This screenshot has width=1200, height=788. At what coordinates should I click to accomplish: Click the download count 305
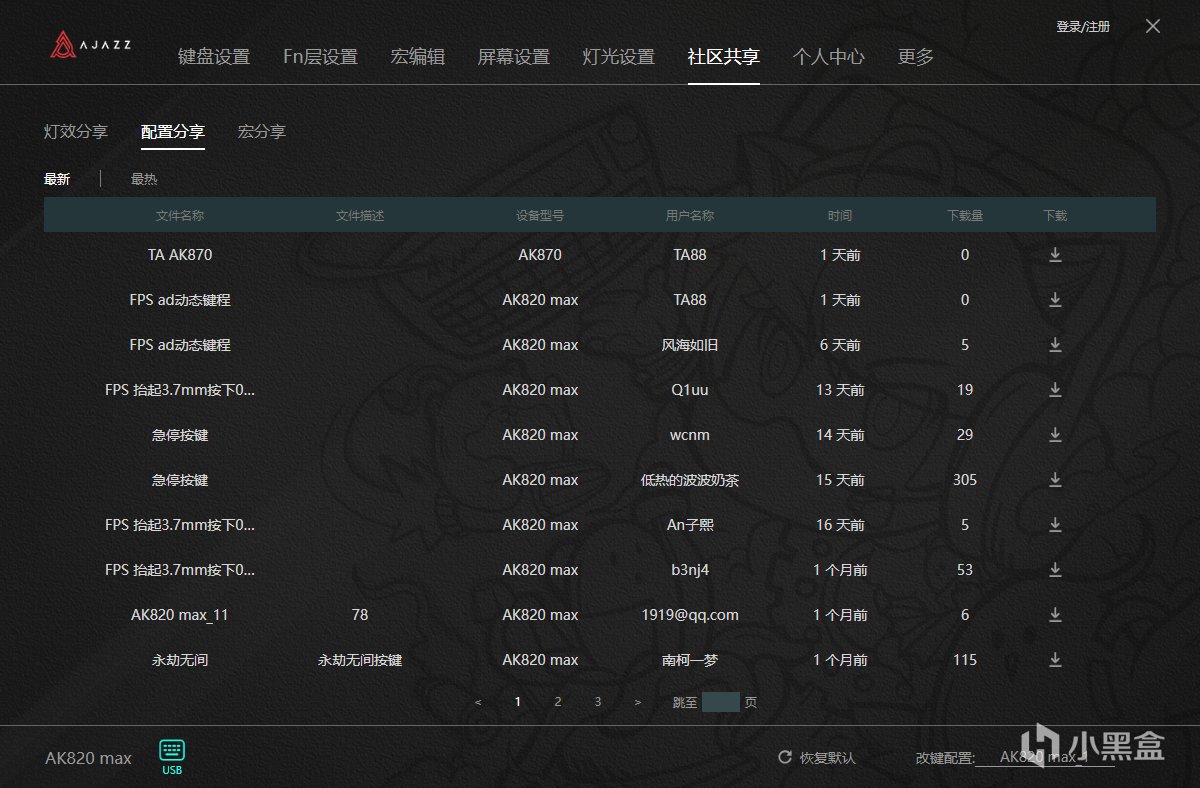965,480
